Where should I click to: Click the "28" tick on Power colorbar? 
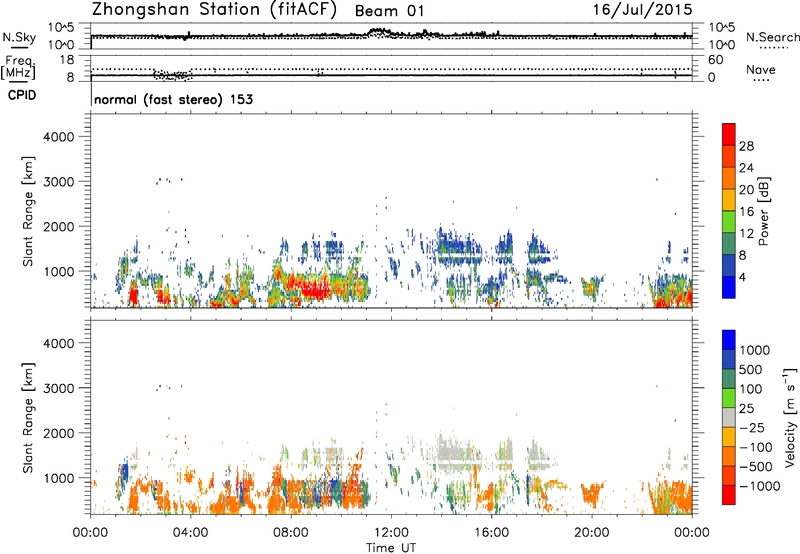(x=746, y=146)
